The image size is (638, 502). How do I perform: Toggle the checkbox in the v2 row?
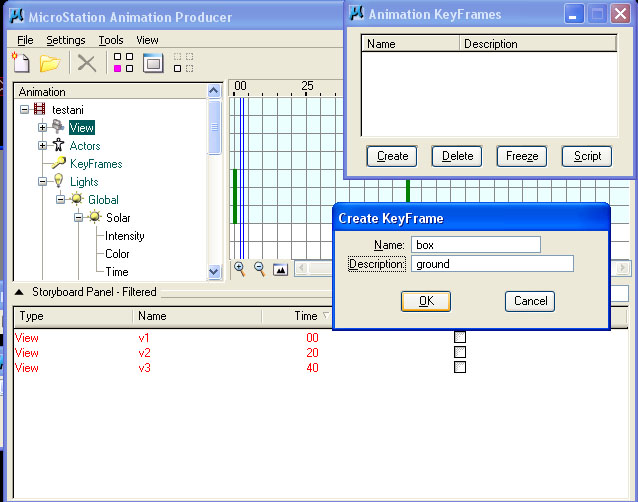(460, 352)
